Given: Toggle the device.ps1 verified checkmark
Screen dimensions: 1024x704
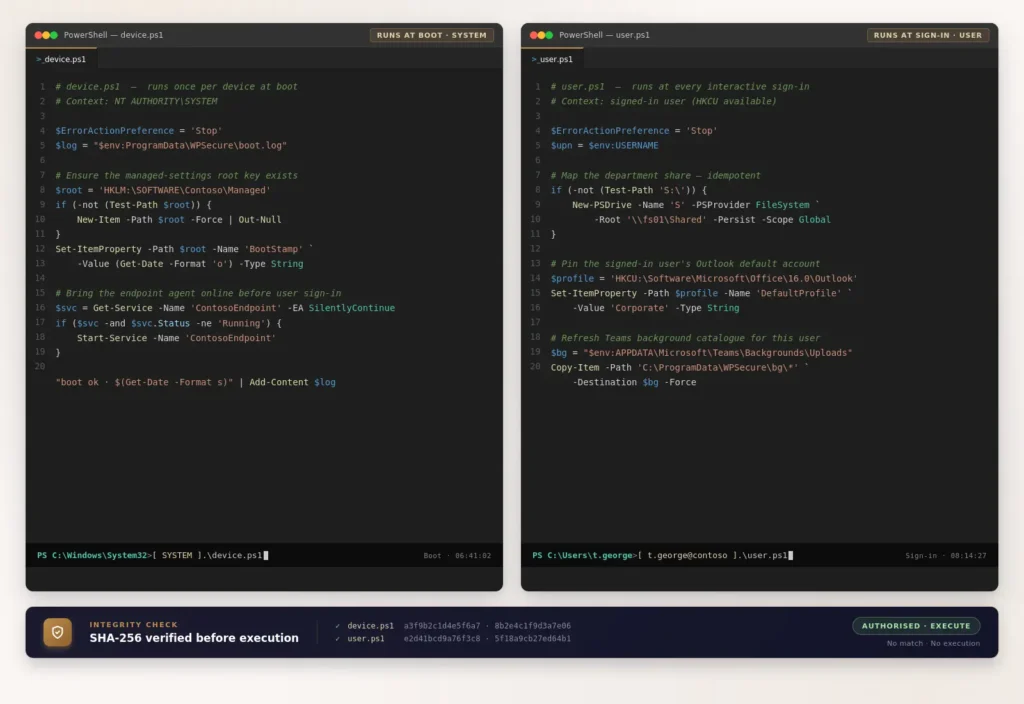Looking at the screenshot, I should pos(338,626).
